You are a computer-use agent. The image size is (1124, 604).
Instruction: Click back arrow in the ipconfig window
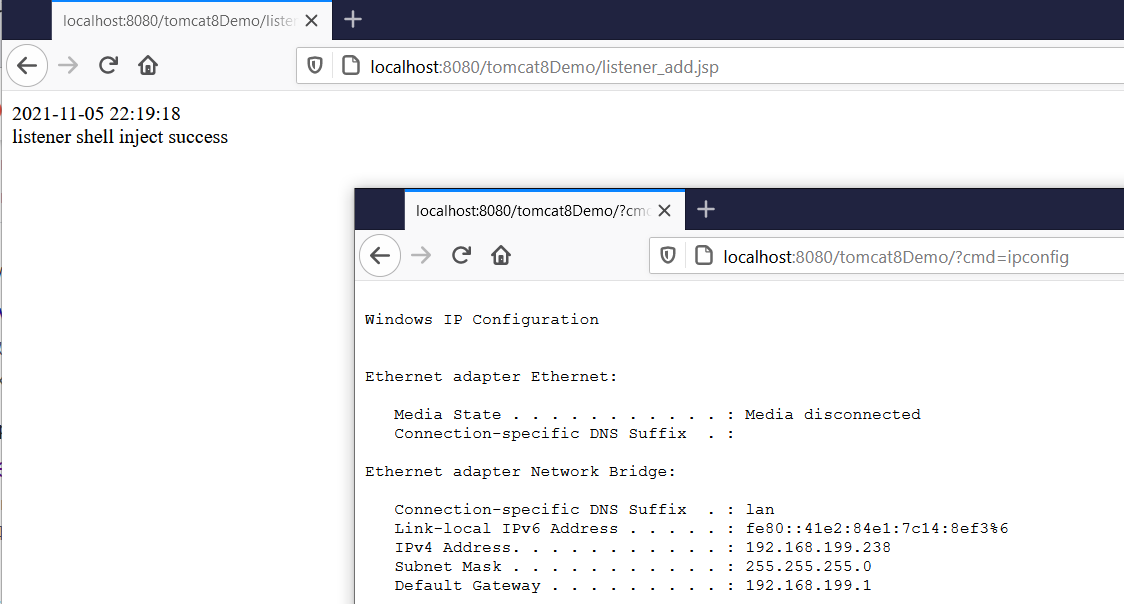pyautogui.click(x=380, y=256)
